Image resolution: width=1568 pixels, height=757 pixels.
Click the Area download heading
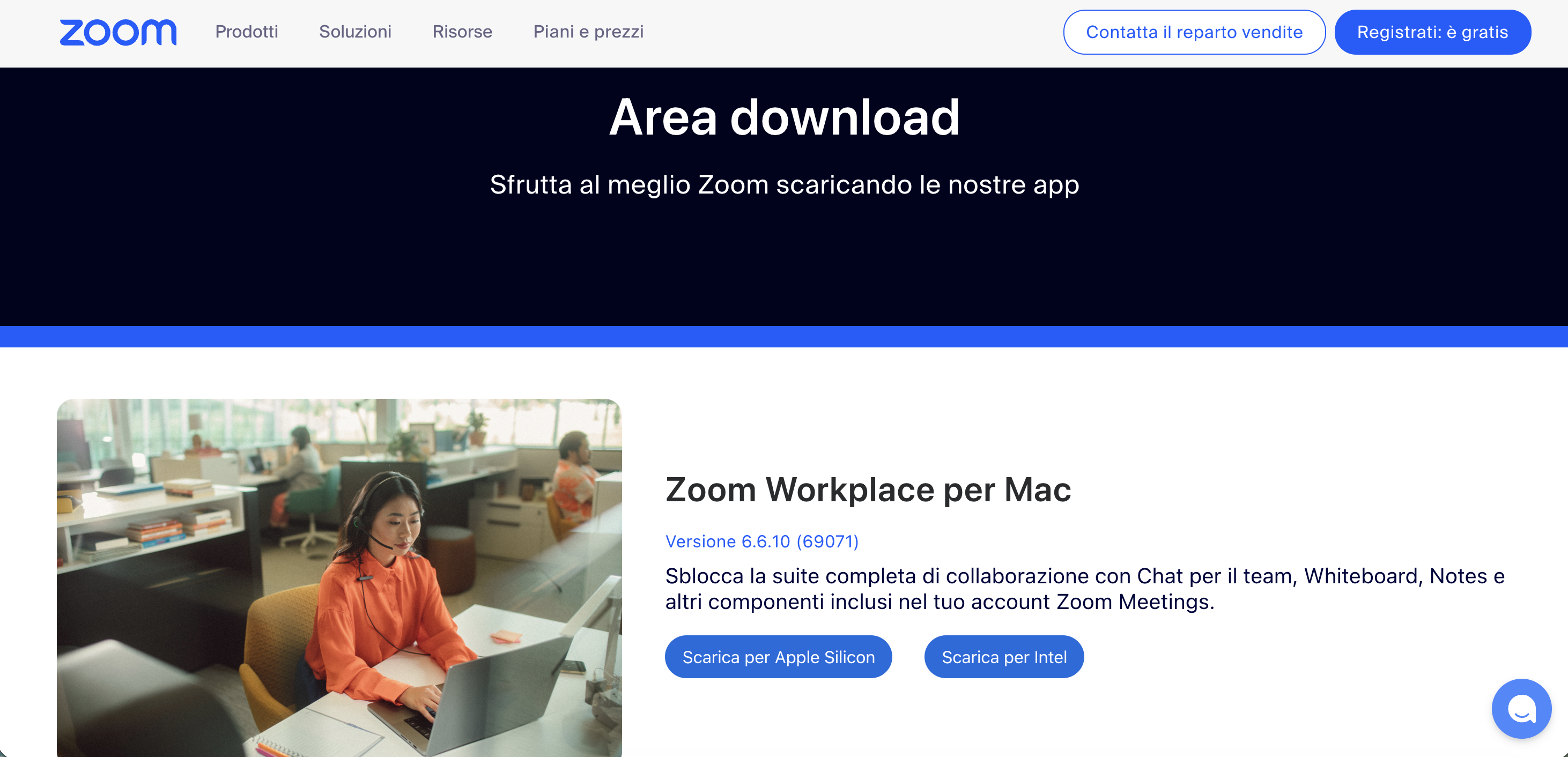point(784,117)
